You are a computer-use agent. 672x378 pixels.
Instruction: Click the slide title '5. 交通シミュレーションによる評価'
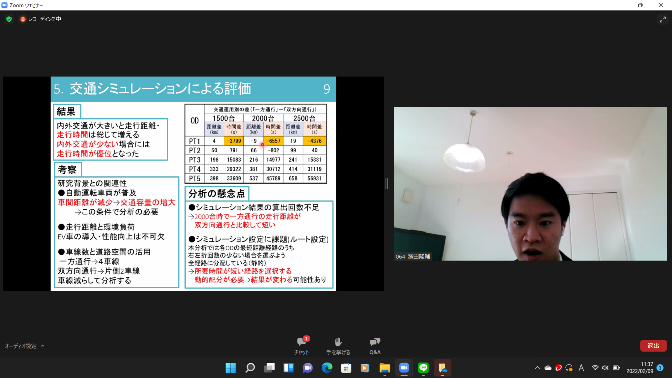(x=152, y=89)
